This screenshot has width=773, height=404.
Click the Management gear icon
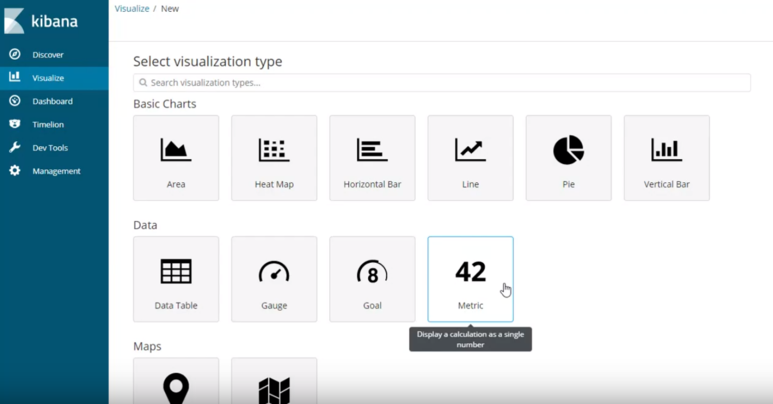(15, 171)
